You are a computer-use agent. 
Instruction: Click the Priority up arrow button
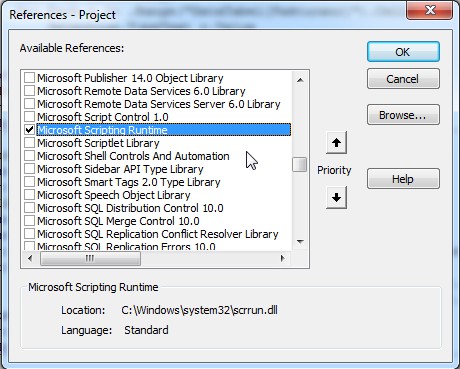point(336,143)
